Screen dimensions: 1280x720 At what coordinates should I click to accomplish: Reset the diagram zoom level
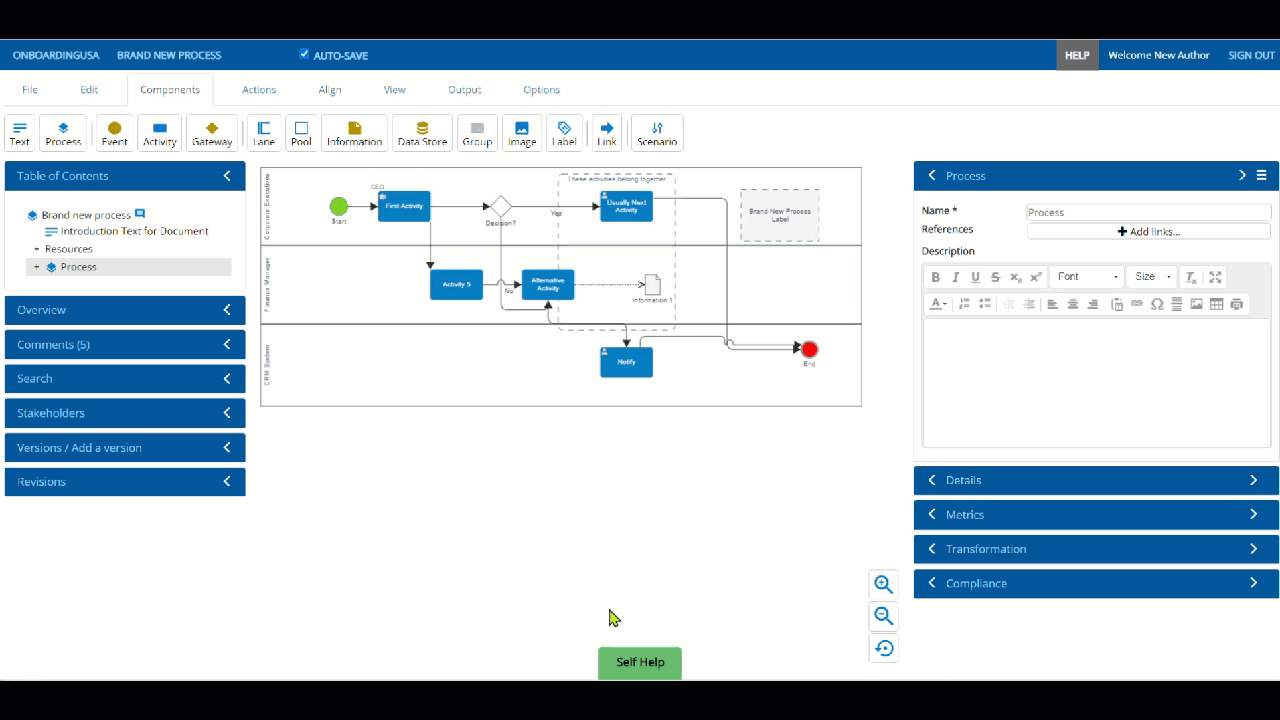(x=883, y=648)
